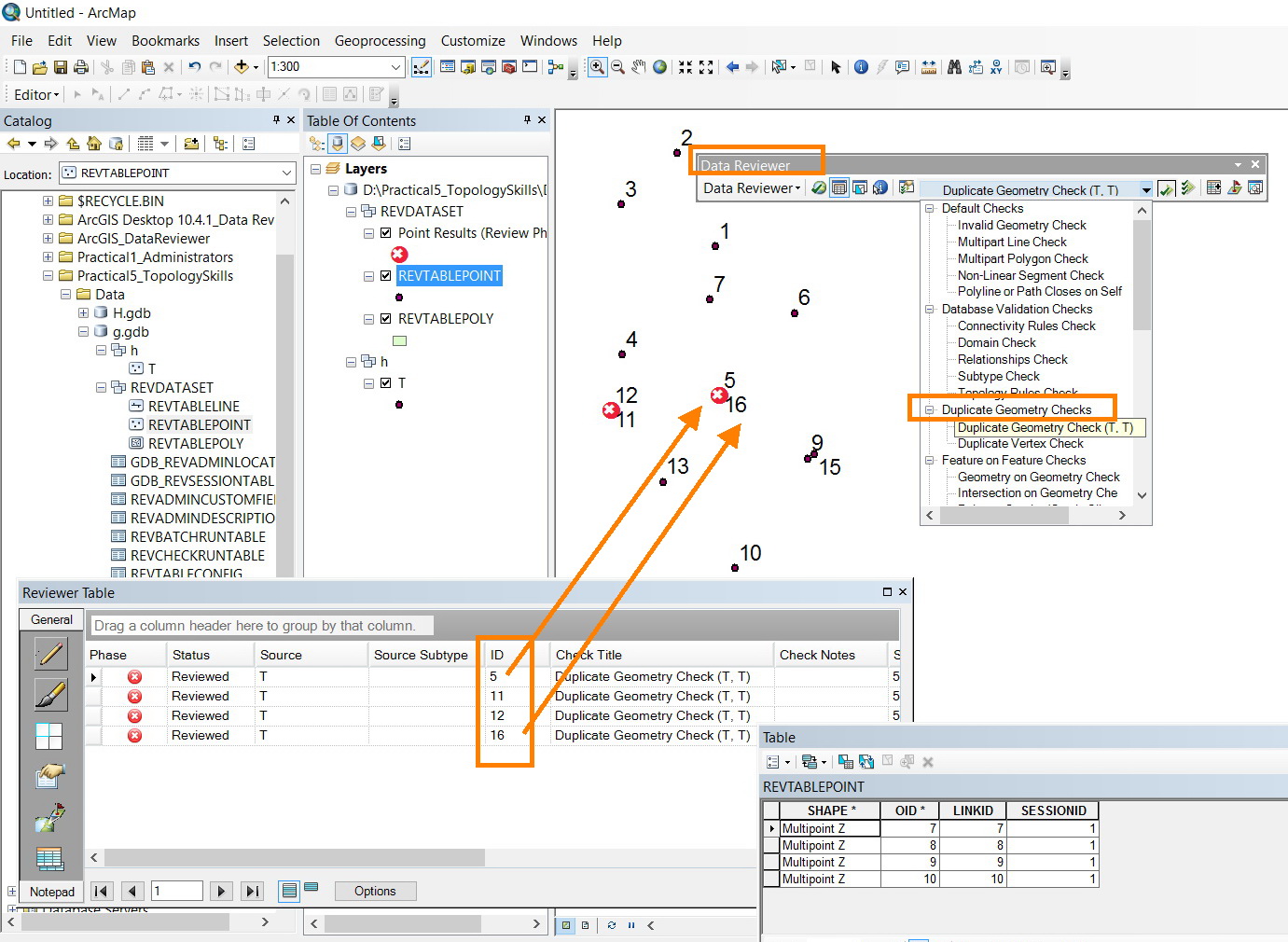Select the Pan hand tool
1288x942 pixels.
[639, 67]
